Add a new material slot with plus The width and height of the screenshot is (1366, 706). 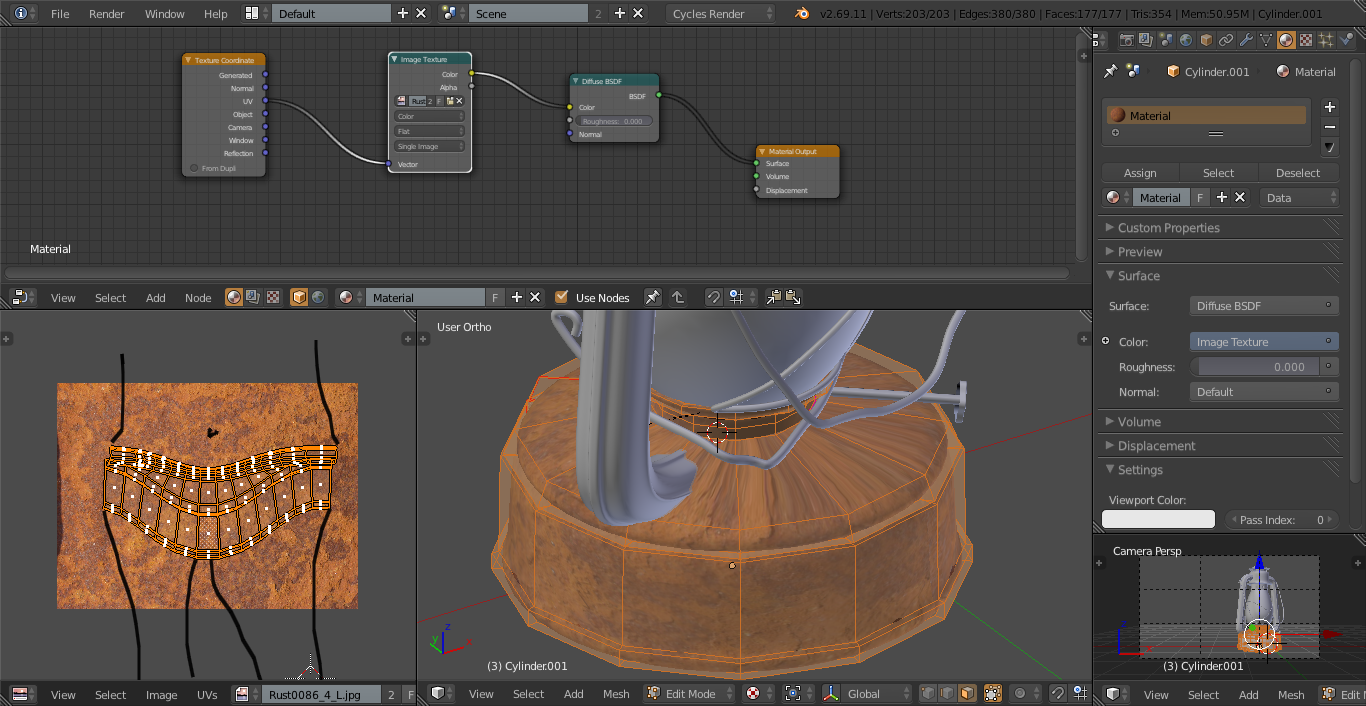pos(1329,107)
